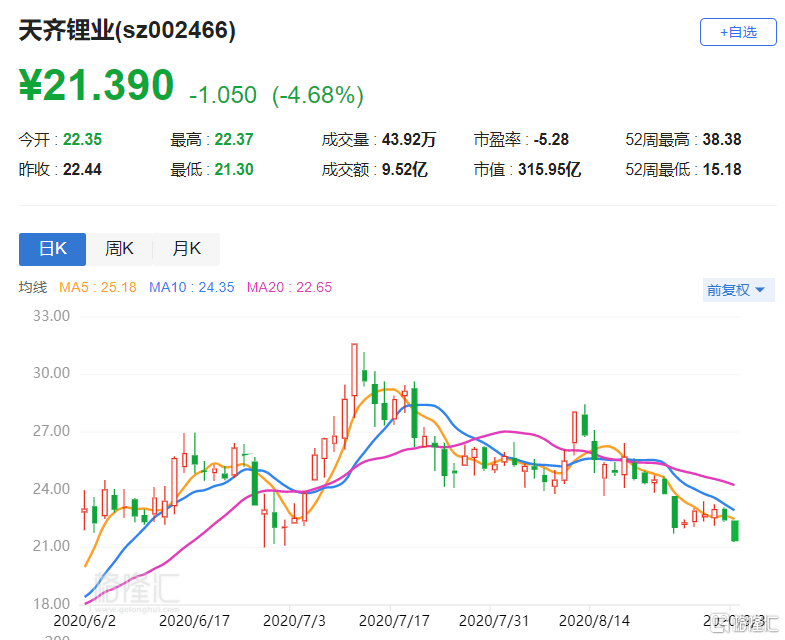Viewport: 785px width, 640px height.
Task: Click the 均线 moving average label
Action: click(x=33, y=287)
